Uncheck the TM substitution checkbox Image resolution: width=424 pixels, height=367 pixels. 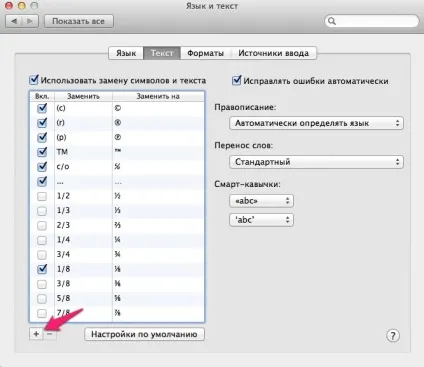point(42,152)
